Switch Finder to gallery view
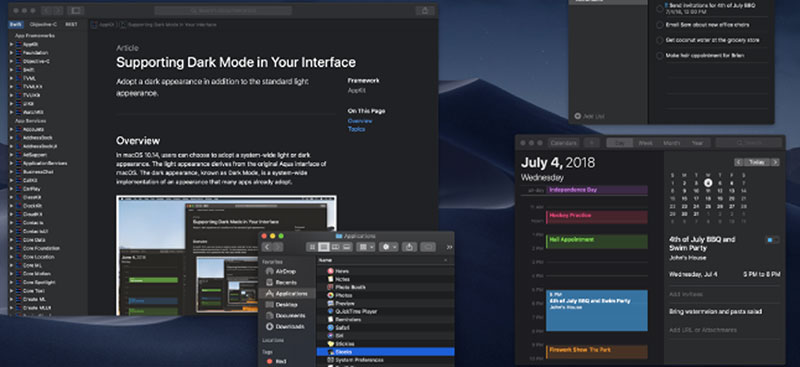 [x=347, y=247]
